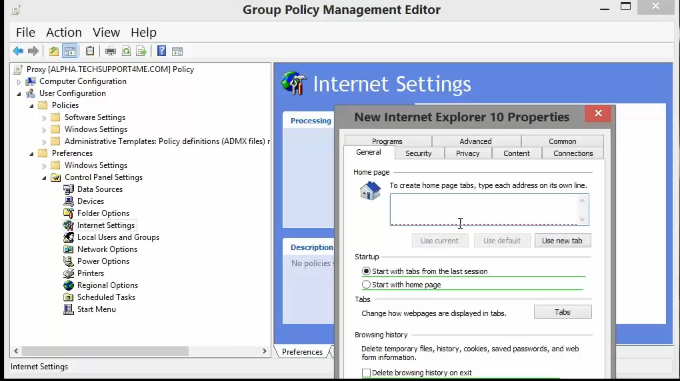Viewport: 680px width, 381px height.
Task: Click the Export list toolbar icon
Action: tap(141, 51)
